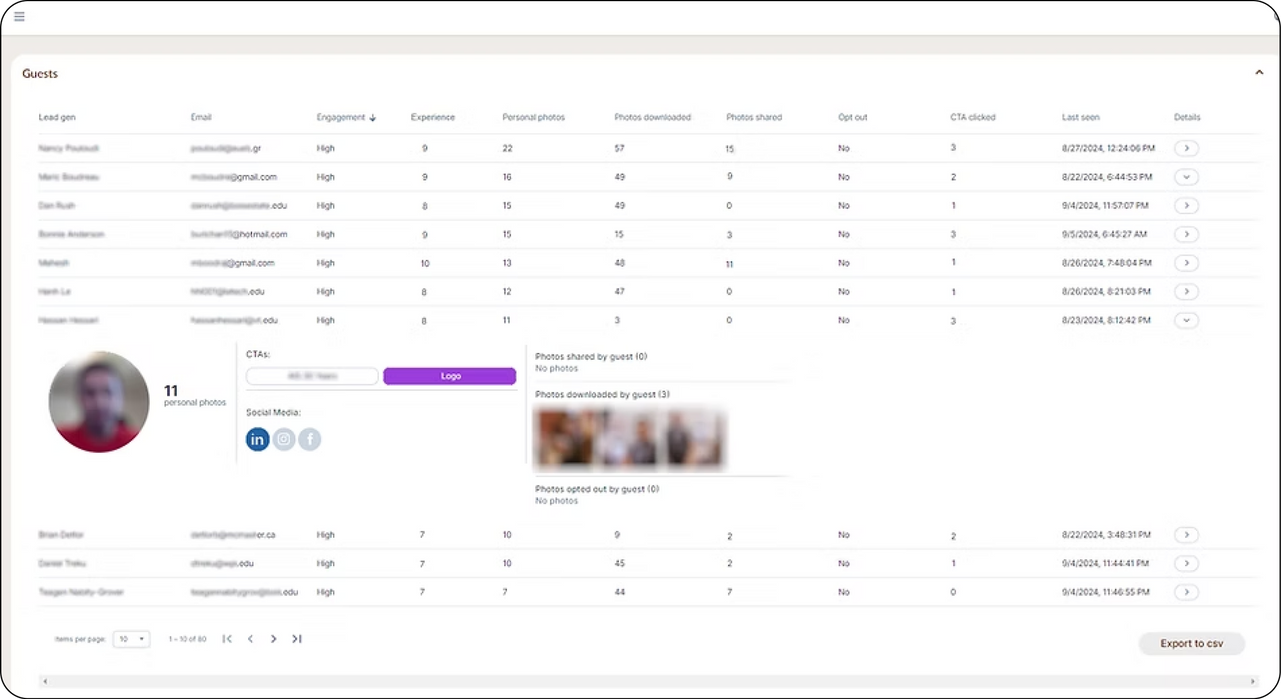
Task: Click the Photos downloaded column header
Action: point(652,118)
